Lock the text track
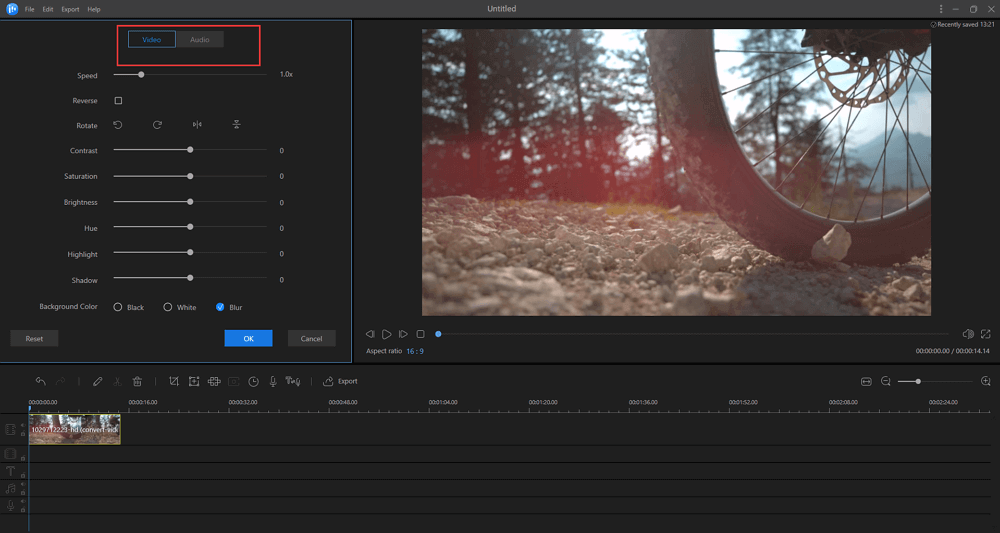Screen dimensions: 1000x533 pos(23,476)
